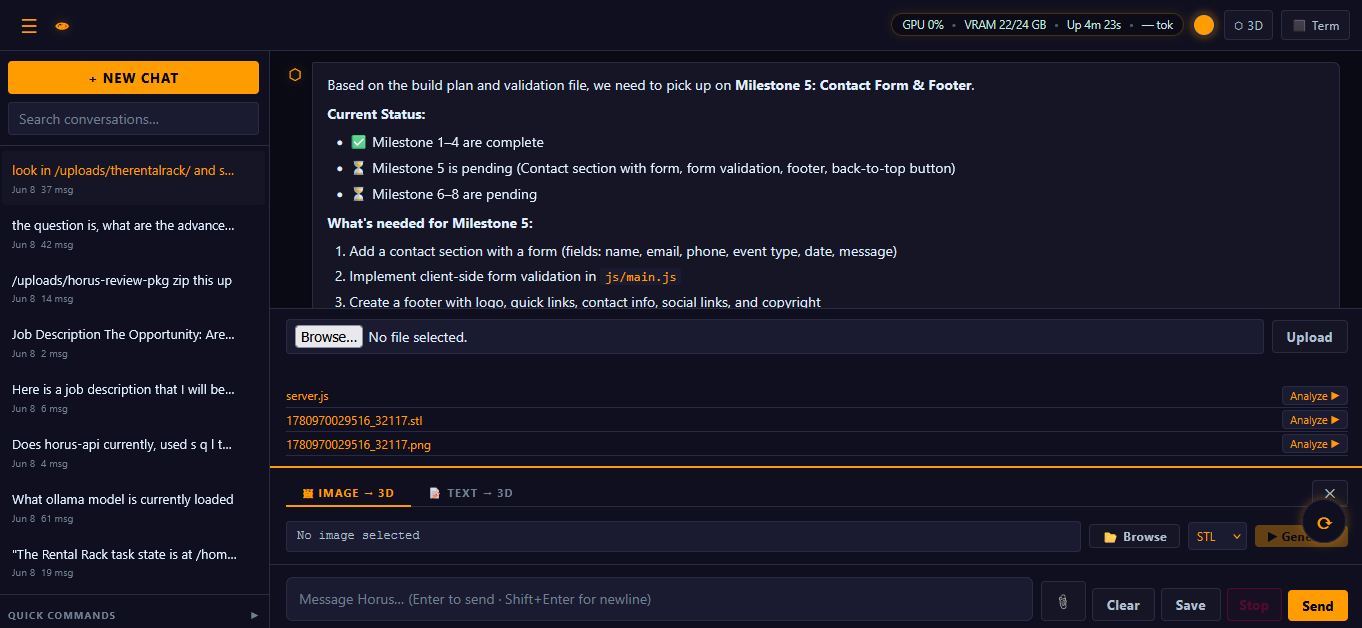
Task: Click the floating orange refresh icon
Action: [1324, 522]
